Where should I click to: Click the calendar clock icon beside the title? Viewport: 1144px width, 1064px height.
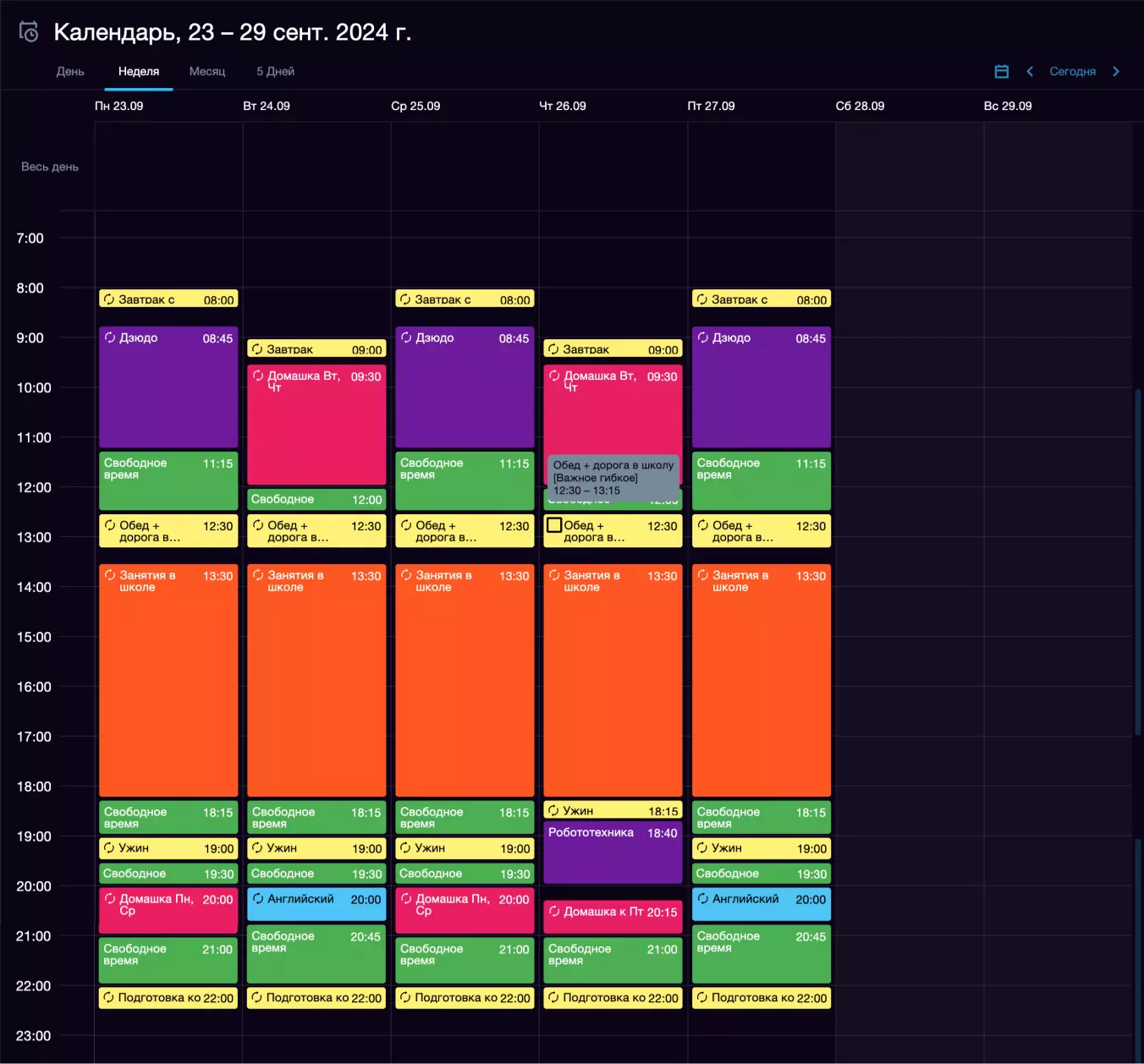tap(29, 32)
